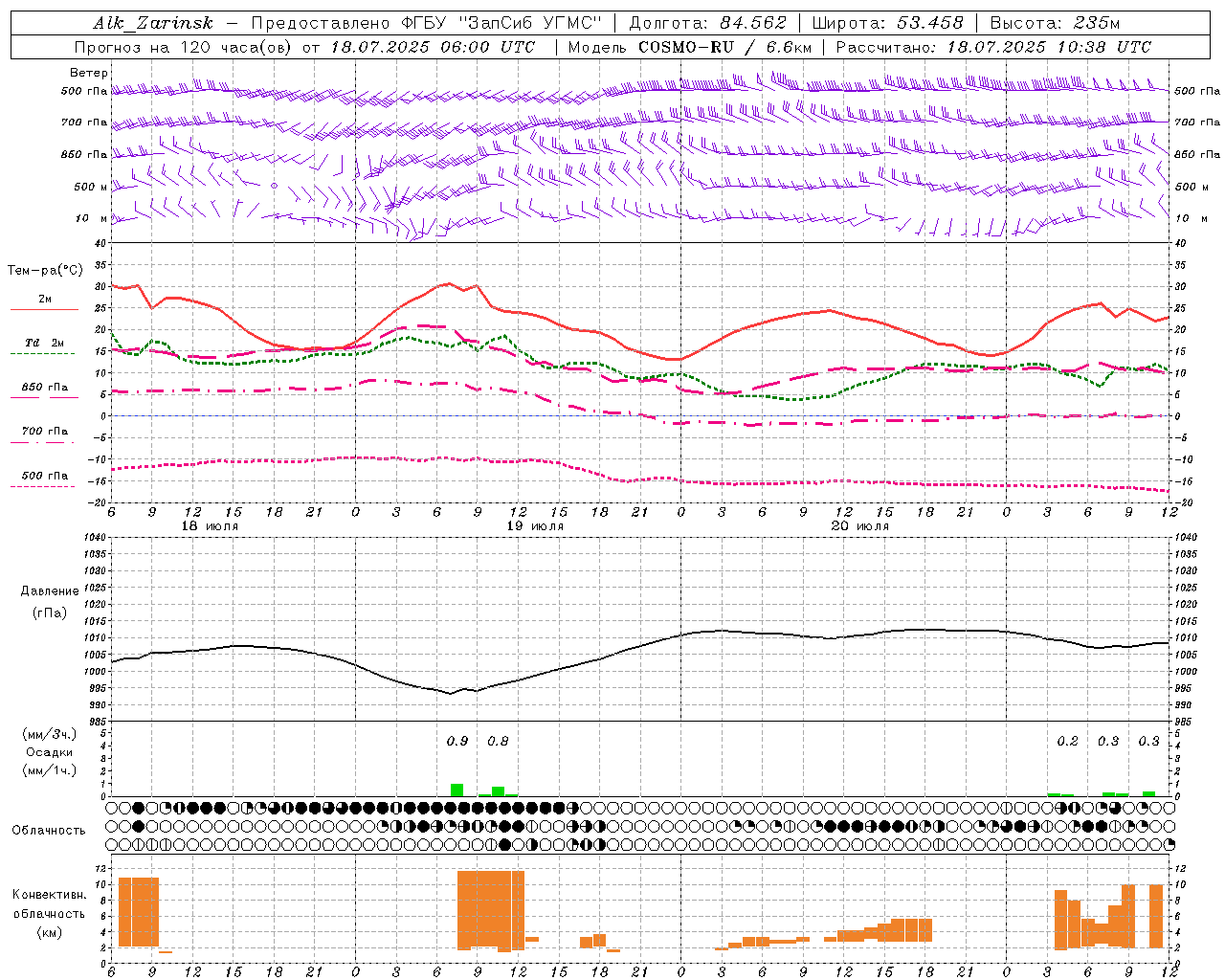The image size is (1225, 980).
Task: Click the latitude value Широта: 53.458
Action: pyautogui.click(x=887, y=23)
